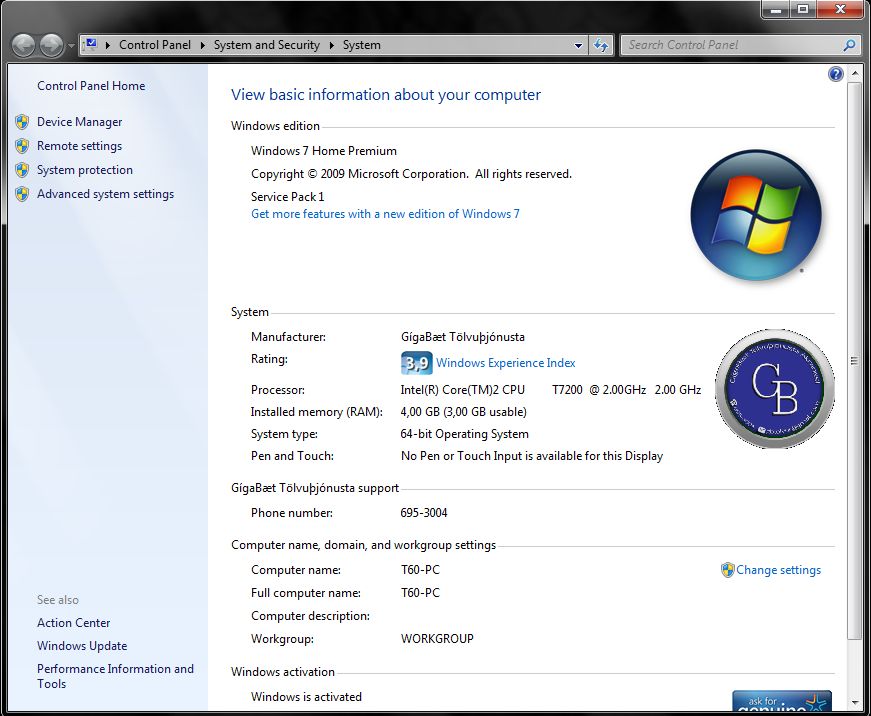Click the GB manufacturer logo
This screenshot has height=716, width=871.
click(x=774, y=388)
